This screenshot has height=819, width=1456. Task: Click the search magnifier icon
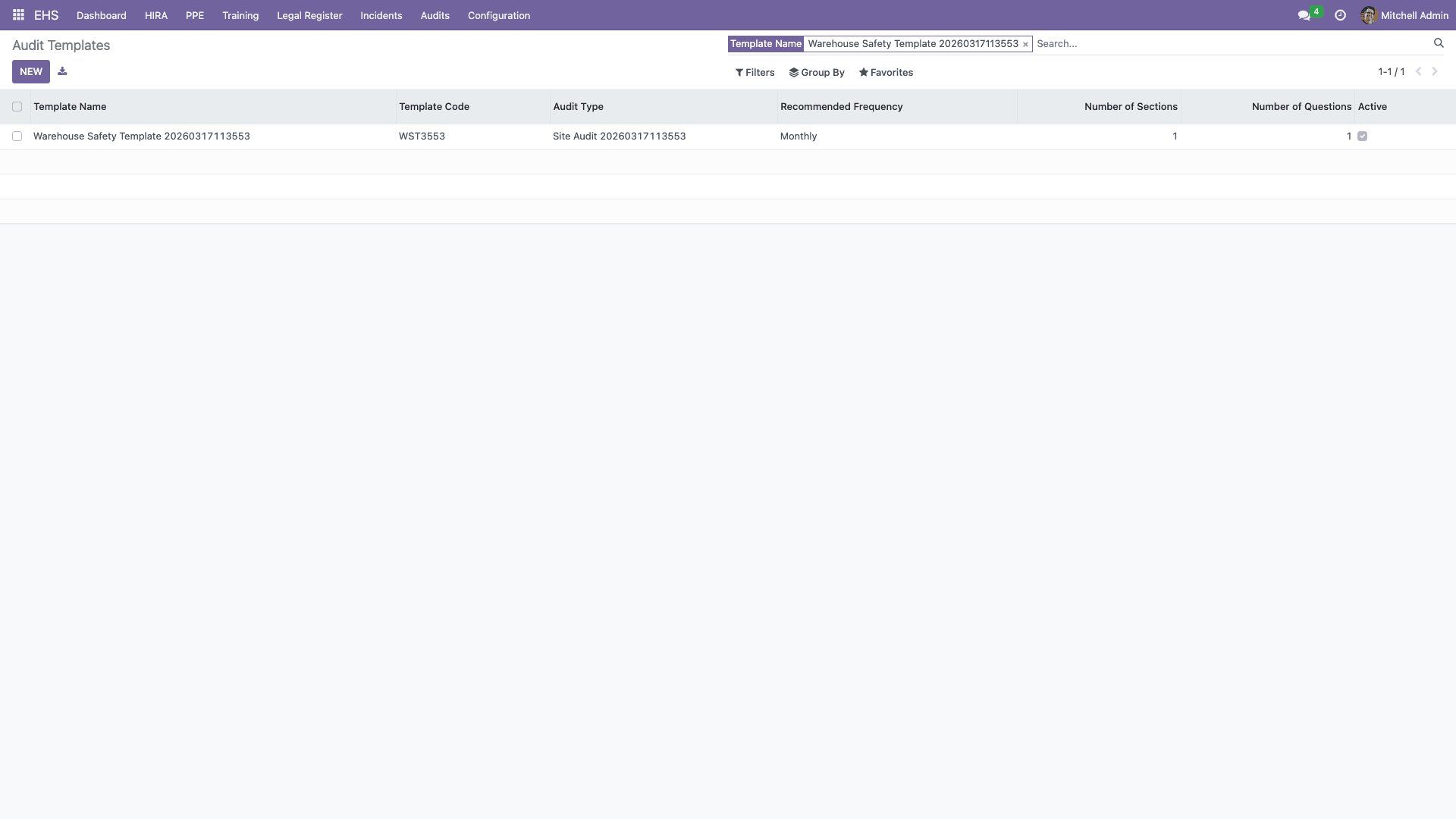[1439, 43]
